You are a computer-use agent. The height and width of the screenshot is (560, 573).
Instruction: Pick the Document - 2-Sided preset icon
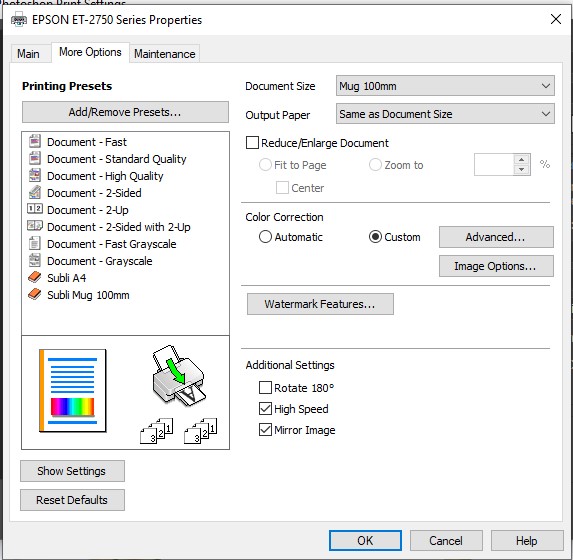(x=35, y=192)
